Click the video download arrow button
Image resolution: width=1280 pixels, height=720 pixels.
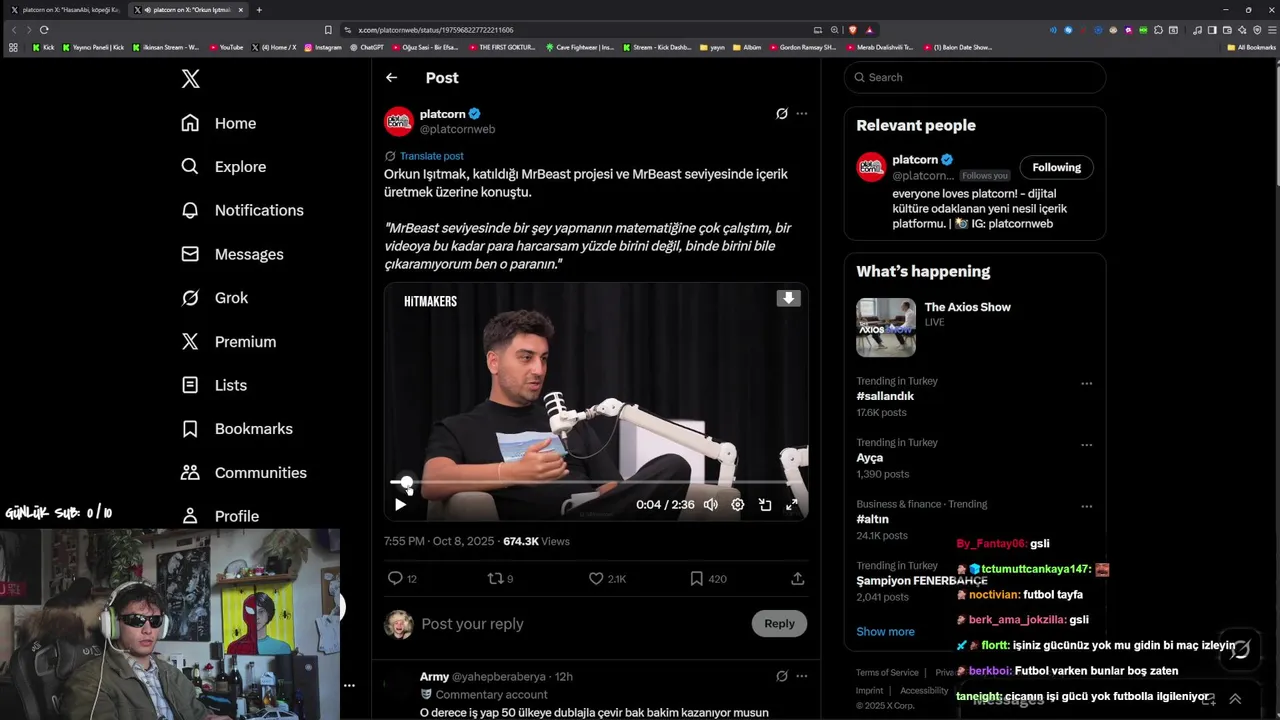coord(789,298)
